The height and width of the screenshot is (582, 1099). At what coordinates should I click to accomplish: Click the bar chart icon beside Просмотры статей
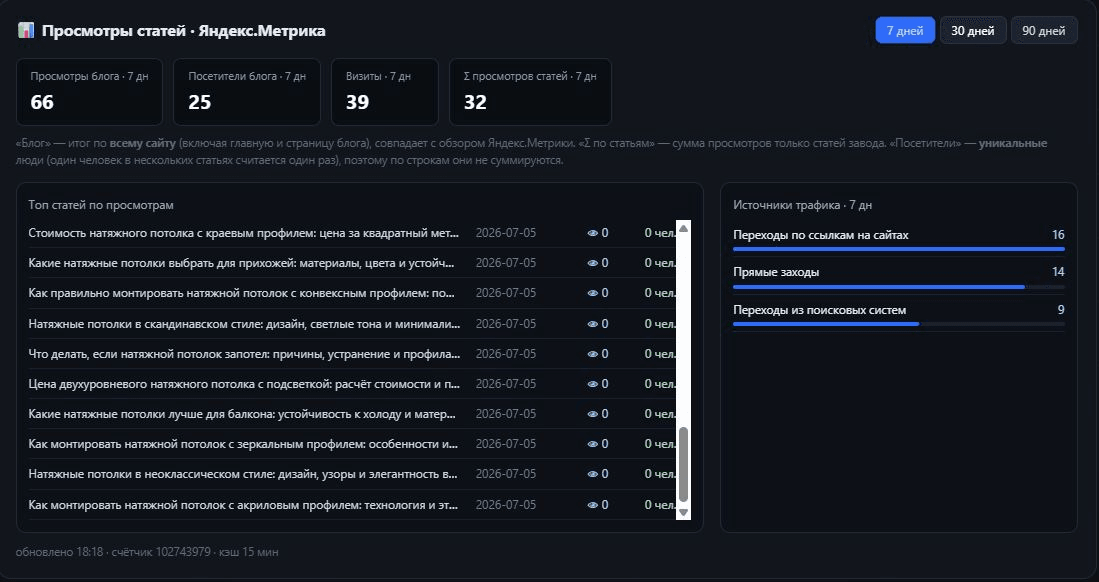click(x=26, y=31)
